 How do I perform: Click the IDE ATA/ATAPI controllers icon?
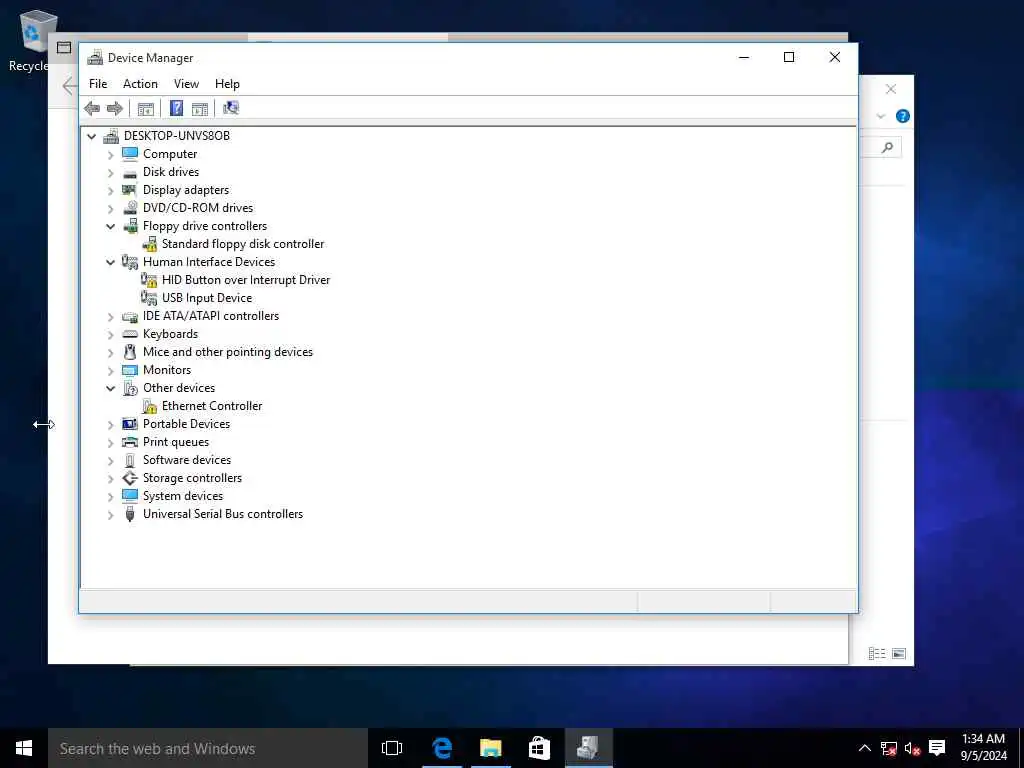[130, 316]
